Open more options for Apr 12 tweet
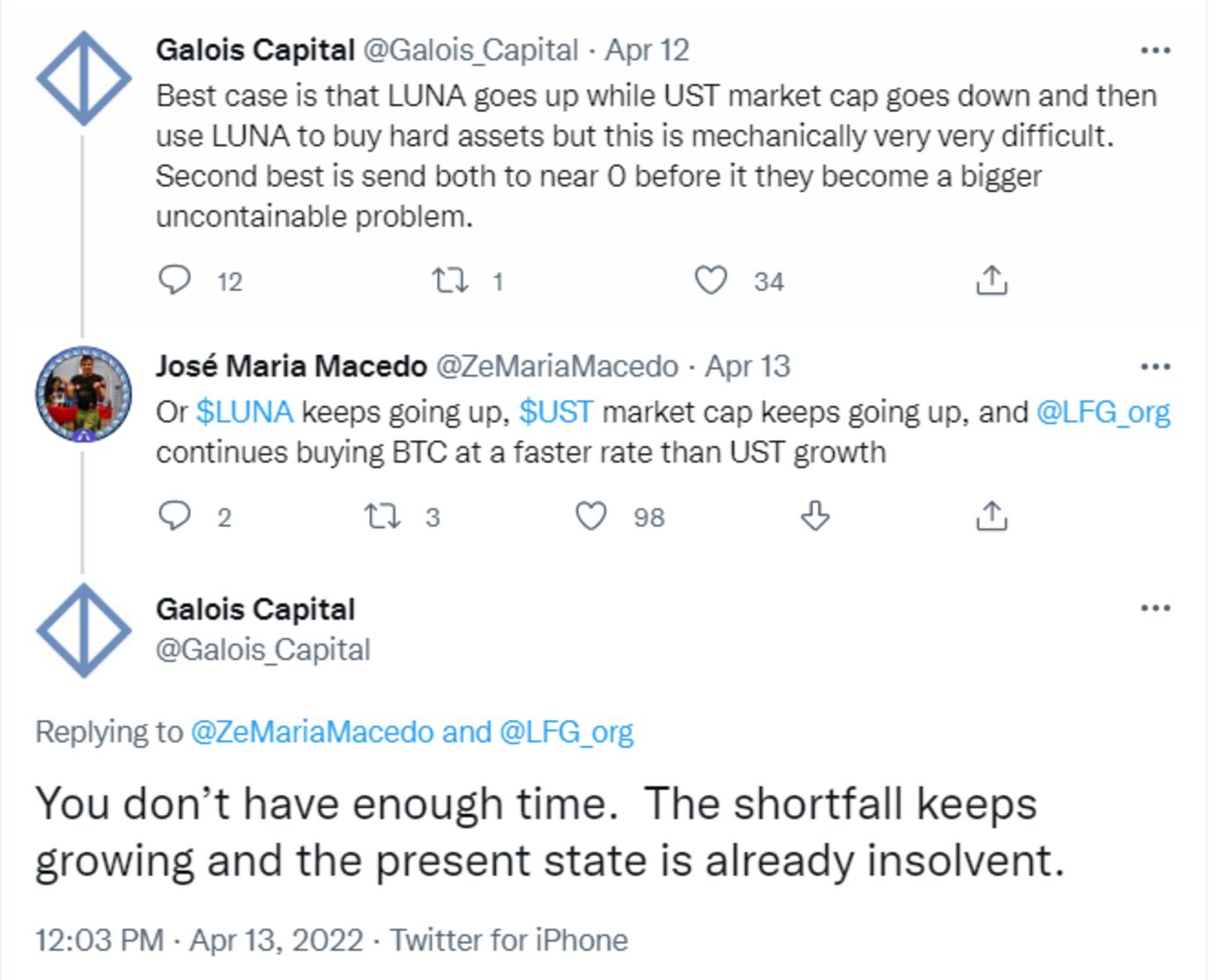The width and height of the screenshot is (1230, 980). (x=1154, y=51)
